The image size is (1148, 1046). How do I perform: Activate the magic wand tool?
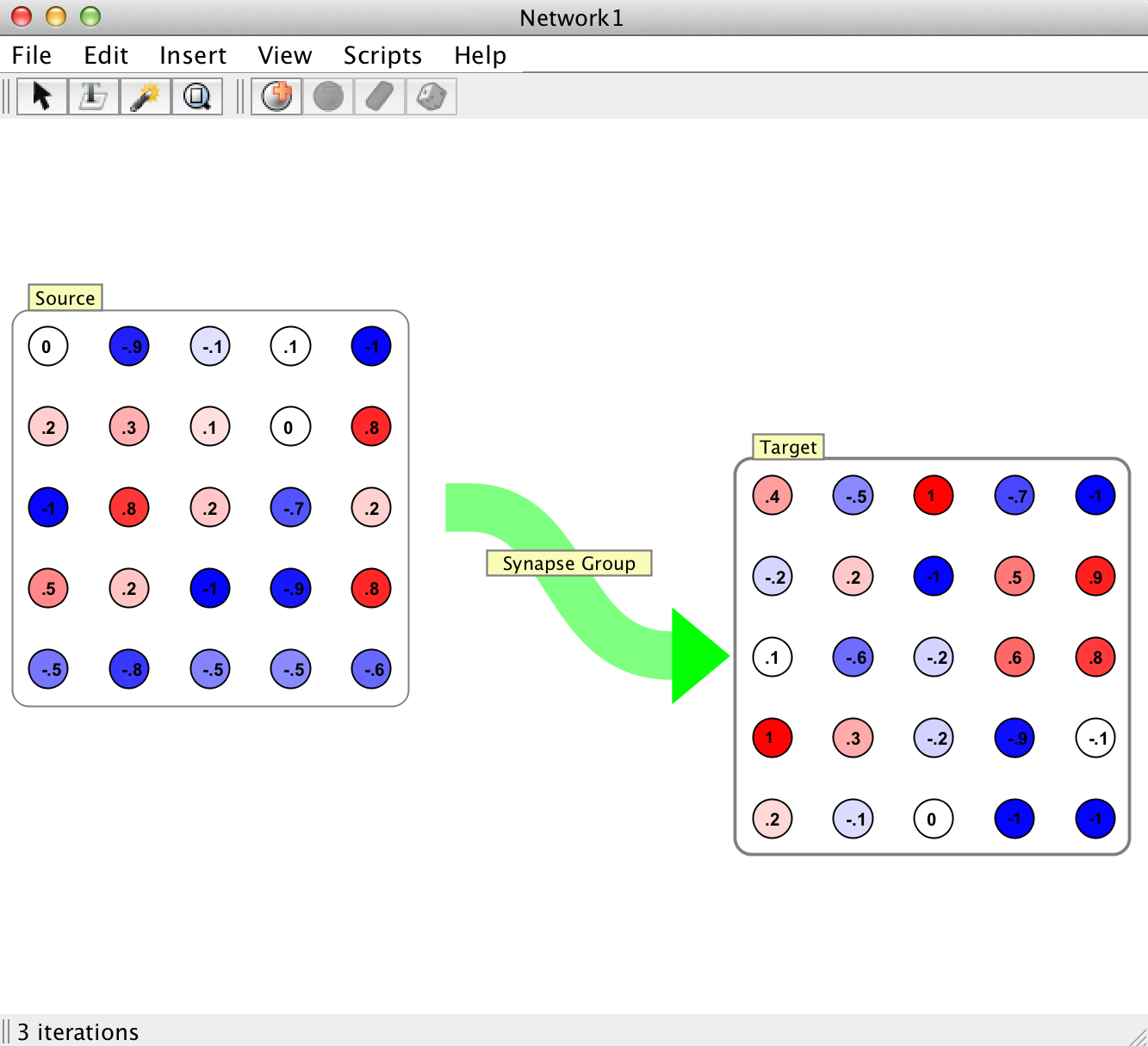tap(145, 96)
